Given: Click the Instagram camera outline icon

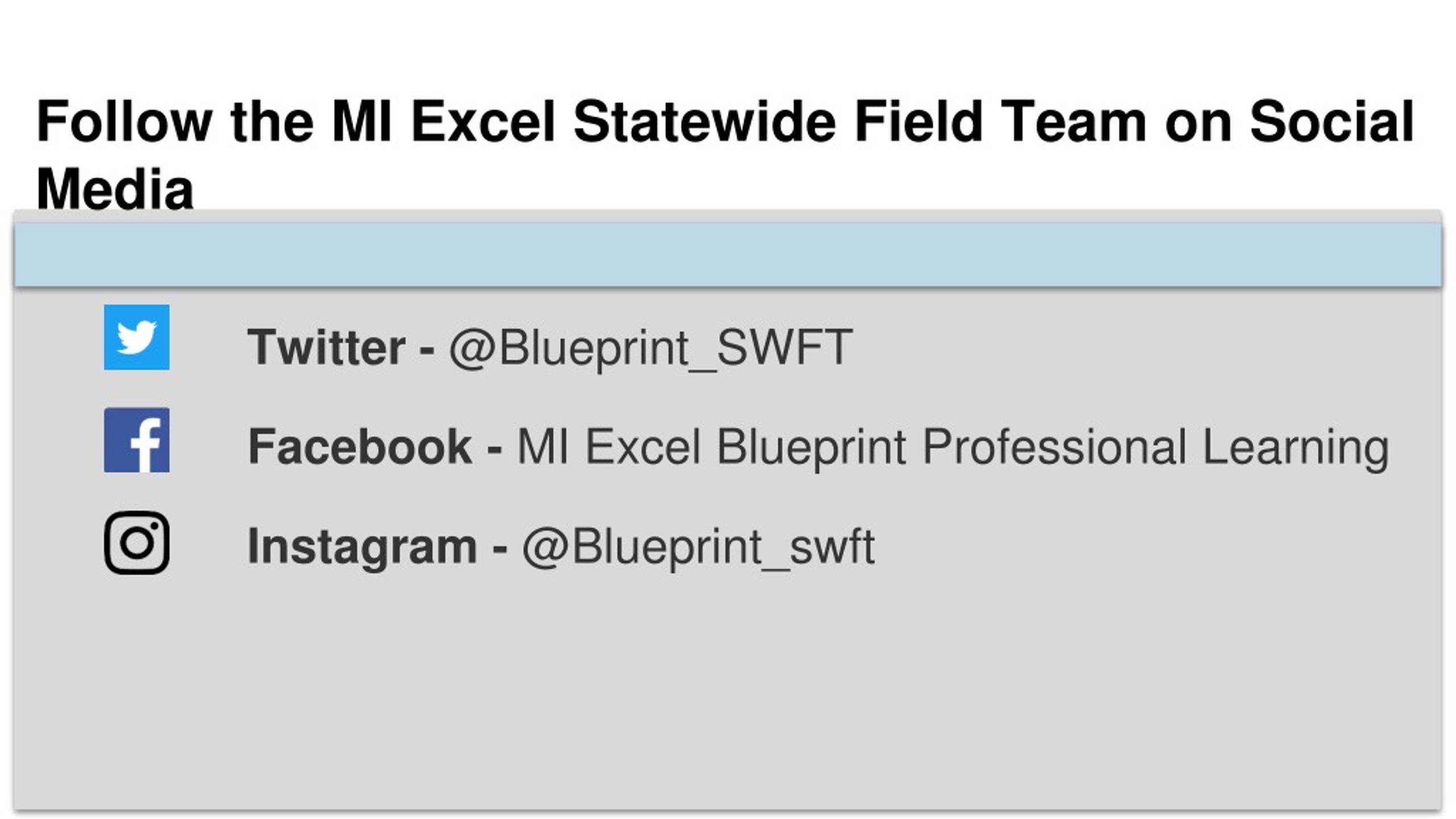Looking at the screenshot, I should [136, 543].
